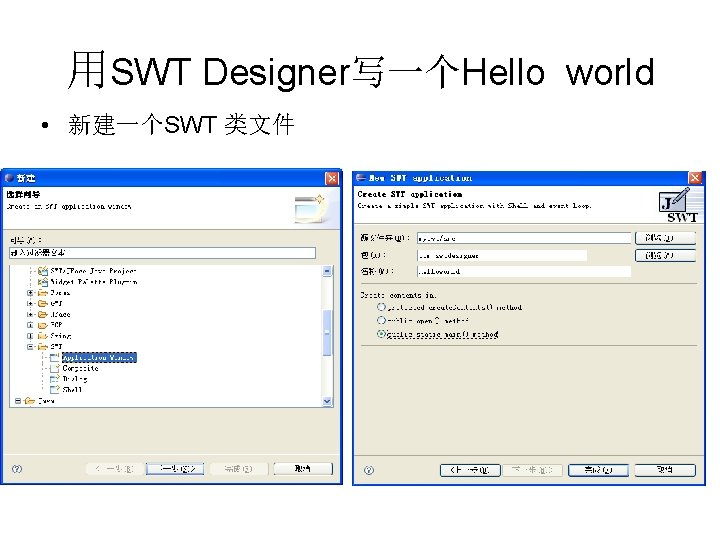The width and height of the screenshot is (720, 540).
Task: Browse for the package
Action: (665, 255)
